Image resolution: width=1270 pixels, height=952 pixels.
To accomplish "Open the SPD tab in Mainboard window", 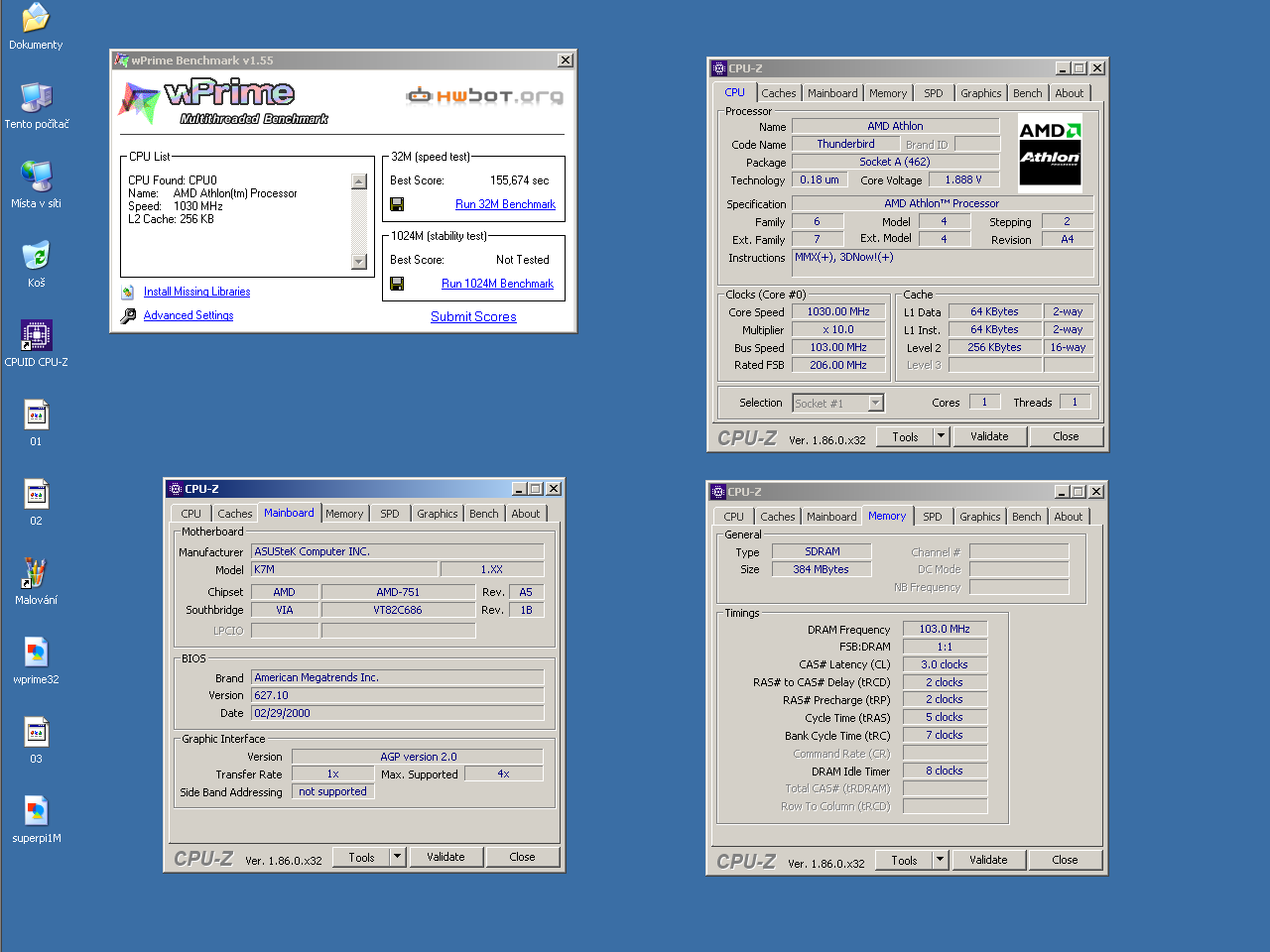I will tap(390, 514).
